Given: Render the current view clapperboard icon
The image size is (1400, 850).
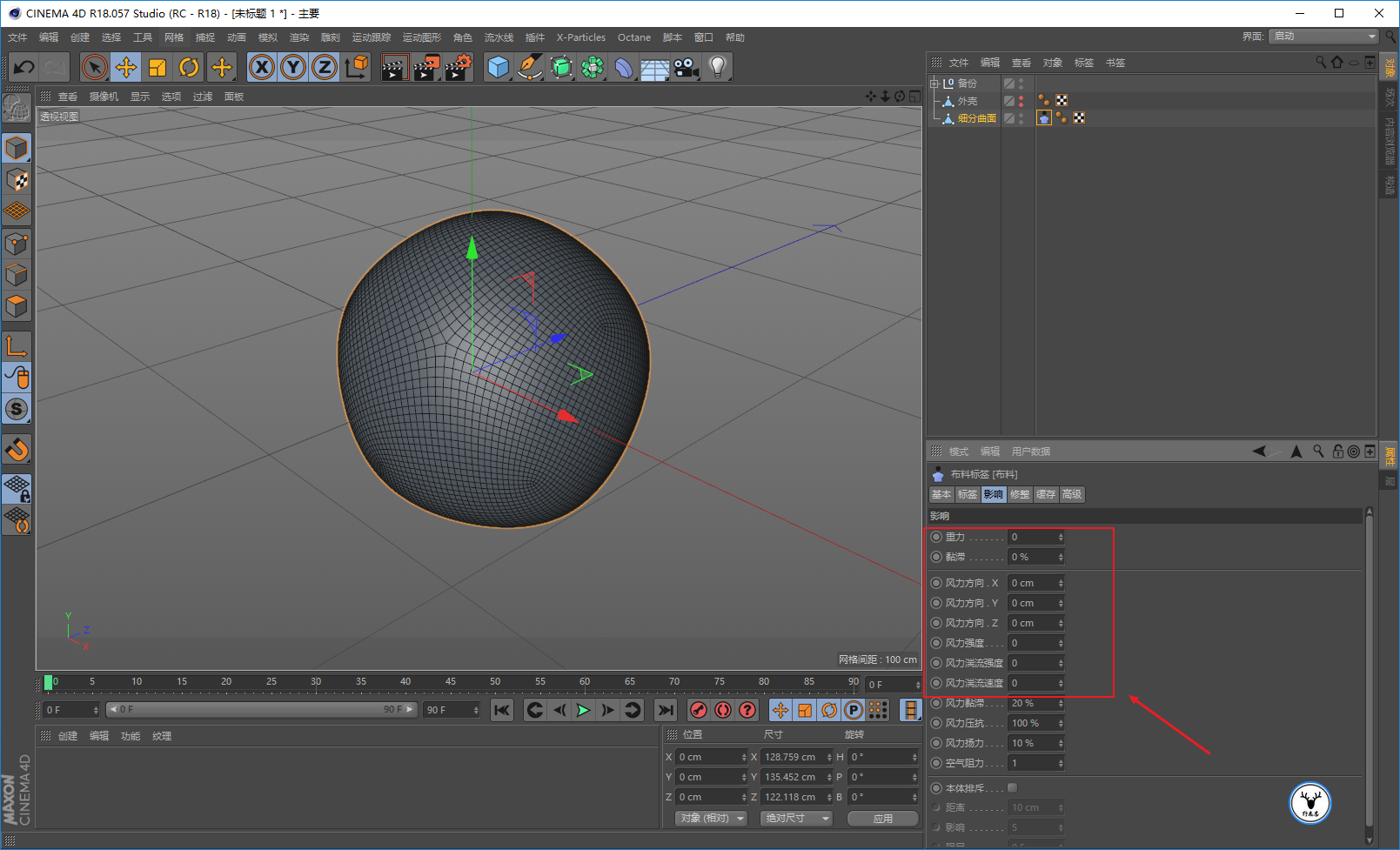Looking at the screenshot, I should [x=394, y=67].
